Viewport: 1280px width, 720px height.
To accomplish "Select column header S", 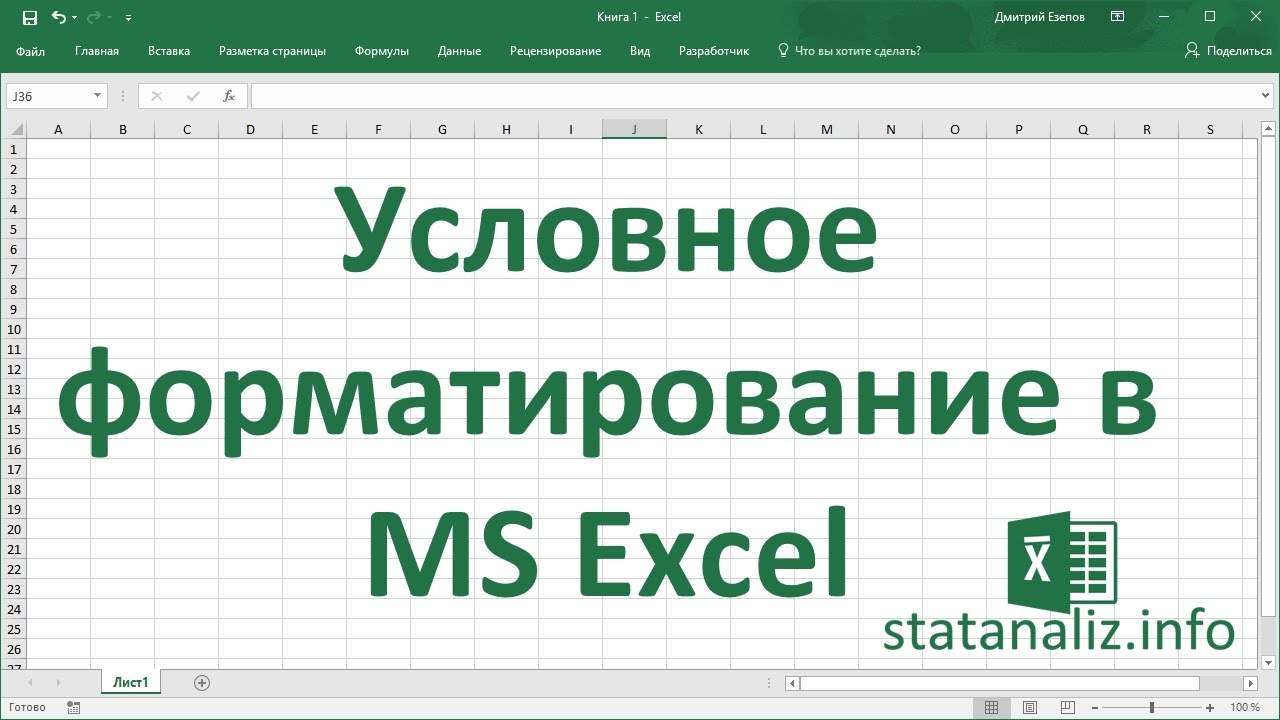I will 1210,129.
